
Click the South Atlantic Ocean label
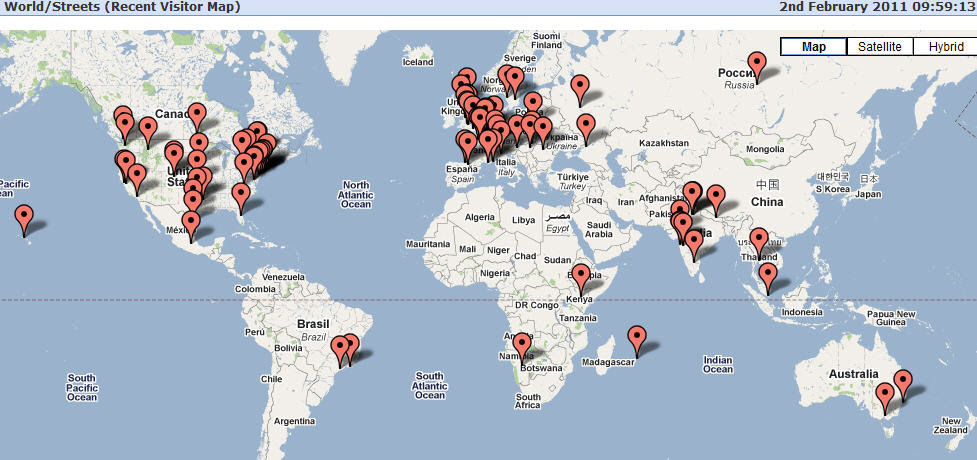pyautogui.click(x=430, y=385)
